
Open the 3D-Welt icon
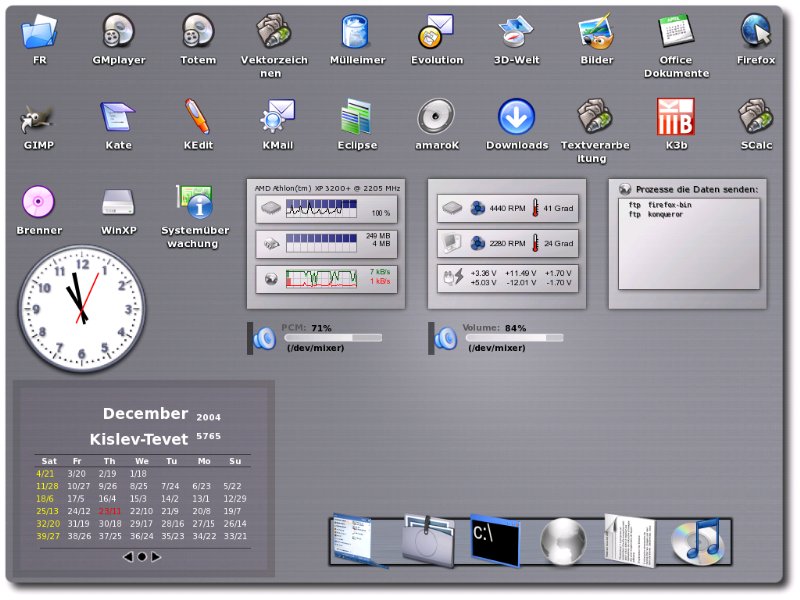tap(516, 31)
